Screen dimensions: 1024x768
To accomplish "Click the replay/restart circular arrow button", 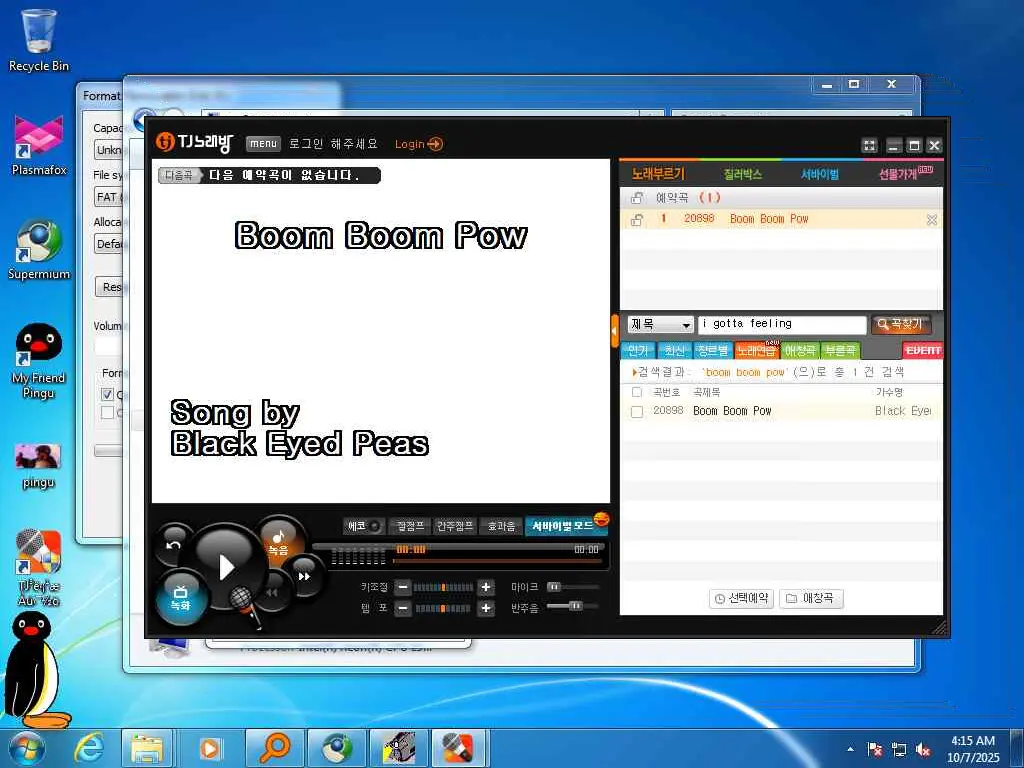I will [x=173, y=545].
